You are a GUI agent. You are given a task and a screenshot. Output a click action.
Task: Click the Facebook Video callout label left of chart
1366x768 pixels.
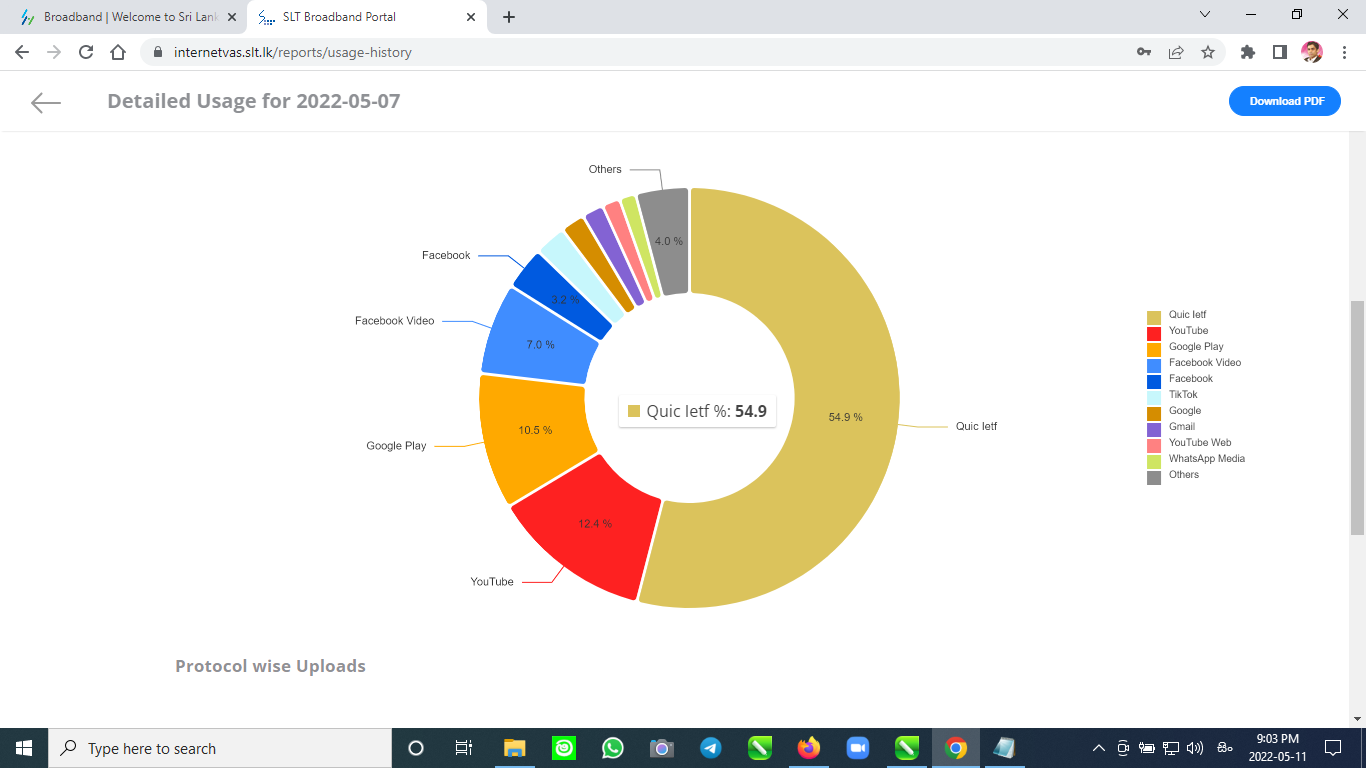point(395,321)
